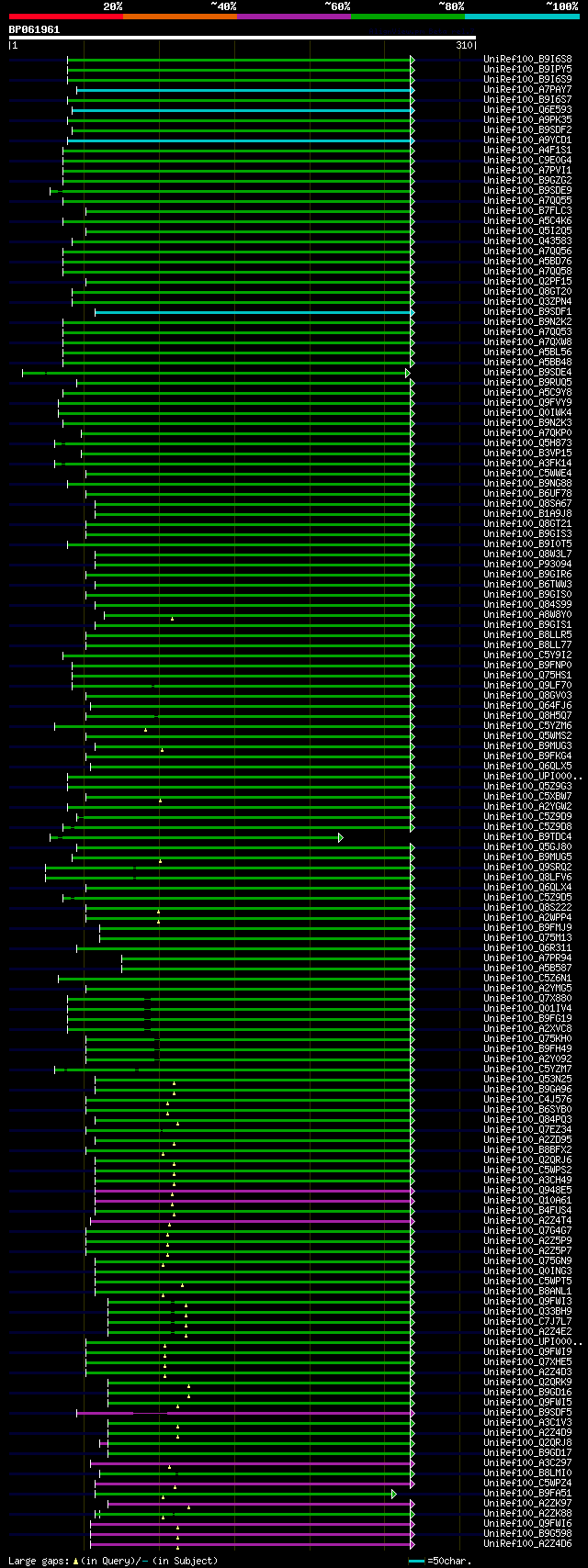Open hit UniRef100_B9IPY5
The image size is (588, 1568).
pos(527,70)
